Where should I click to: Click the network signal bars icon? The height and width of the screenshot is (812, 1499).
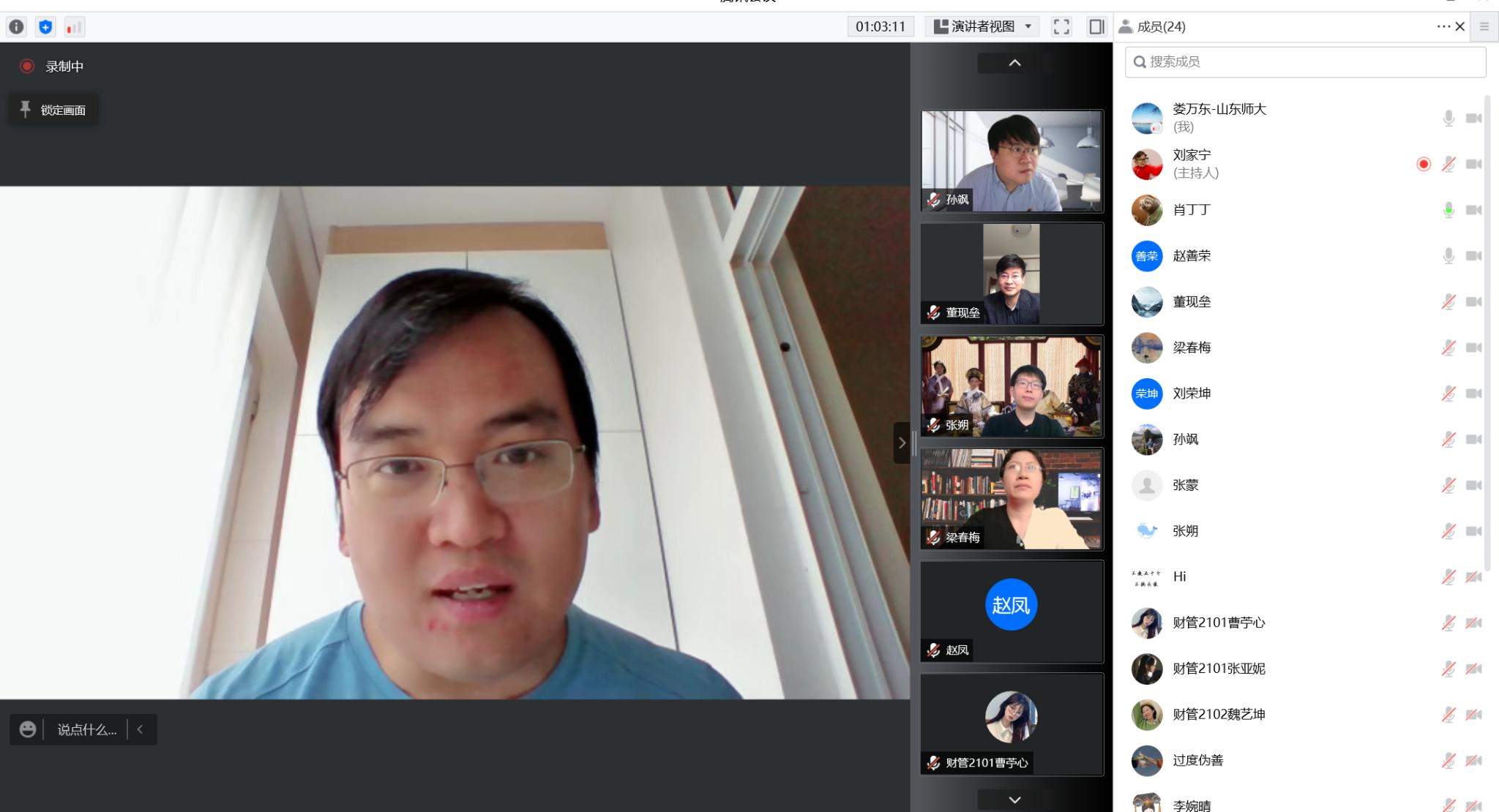pyautogui.click(x=74, y=27)
